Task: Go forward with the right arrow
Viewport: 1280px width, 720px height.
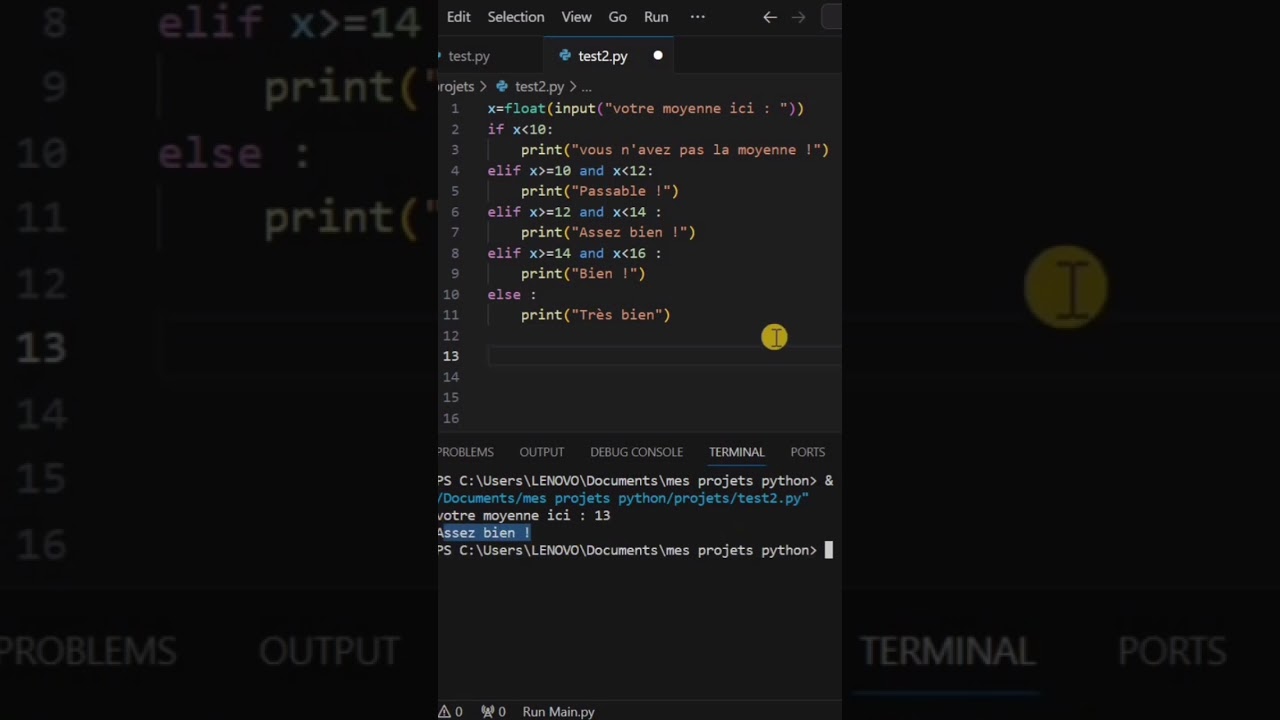Action: click(798, 17)
